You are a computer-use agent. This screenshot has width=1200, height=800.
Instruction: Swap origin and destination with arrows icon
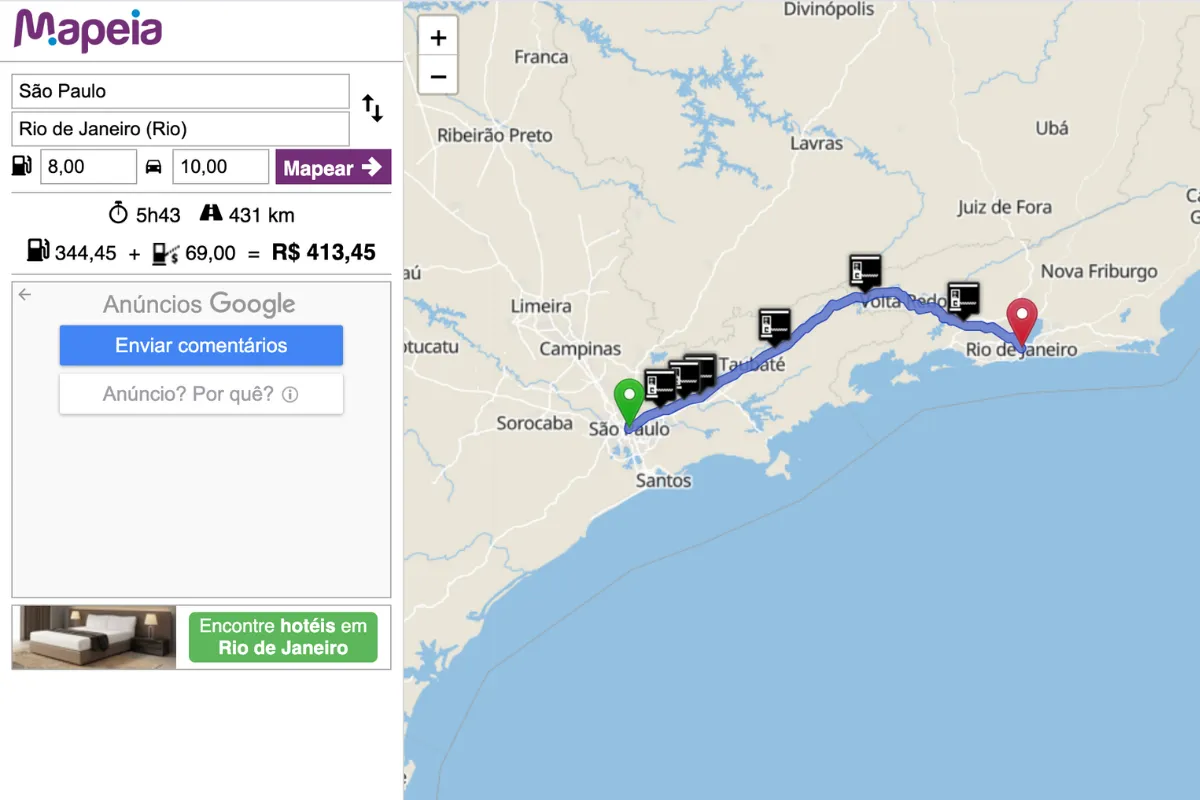coord(372,108)
